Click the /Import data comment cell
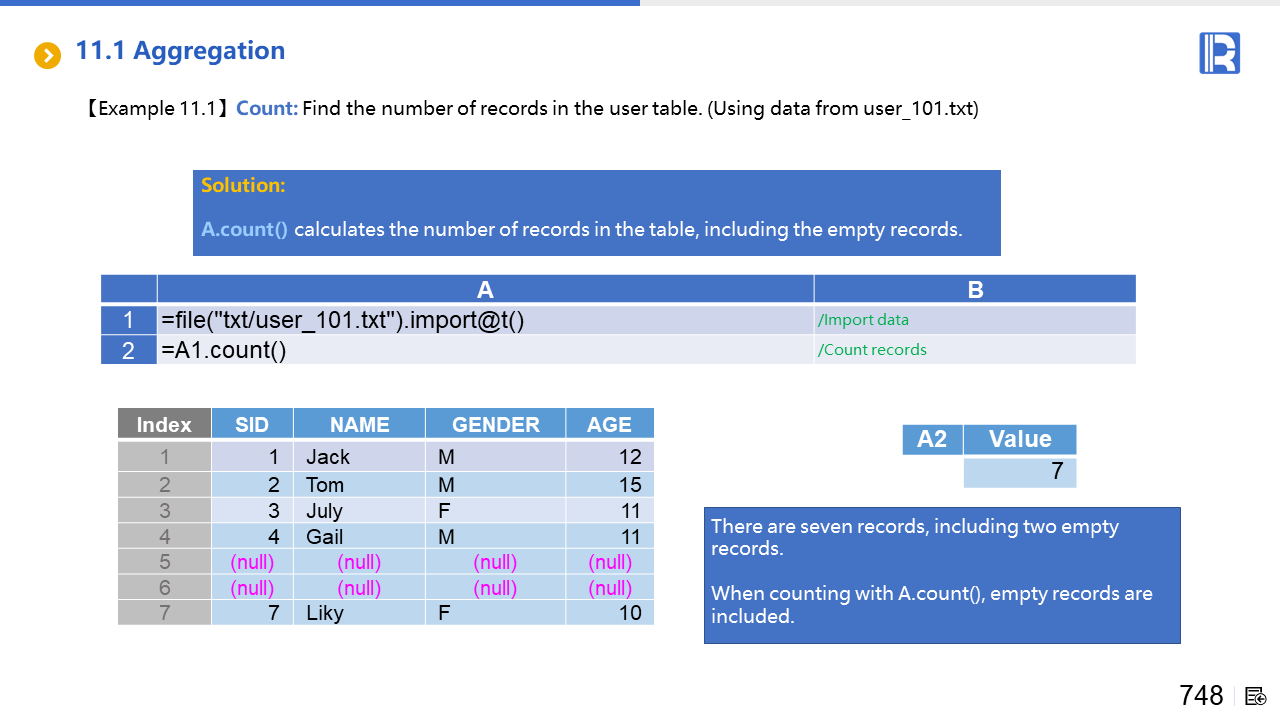 tap(974, 320)
